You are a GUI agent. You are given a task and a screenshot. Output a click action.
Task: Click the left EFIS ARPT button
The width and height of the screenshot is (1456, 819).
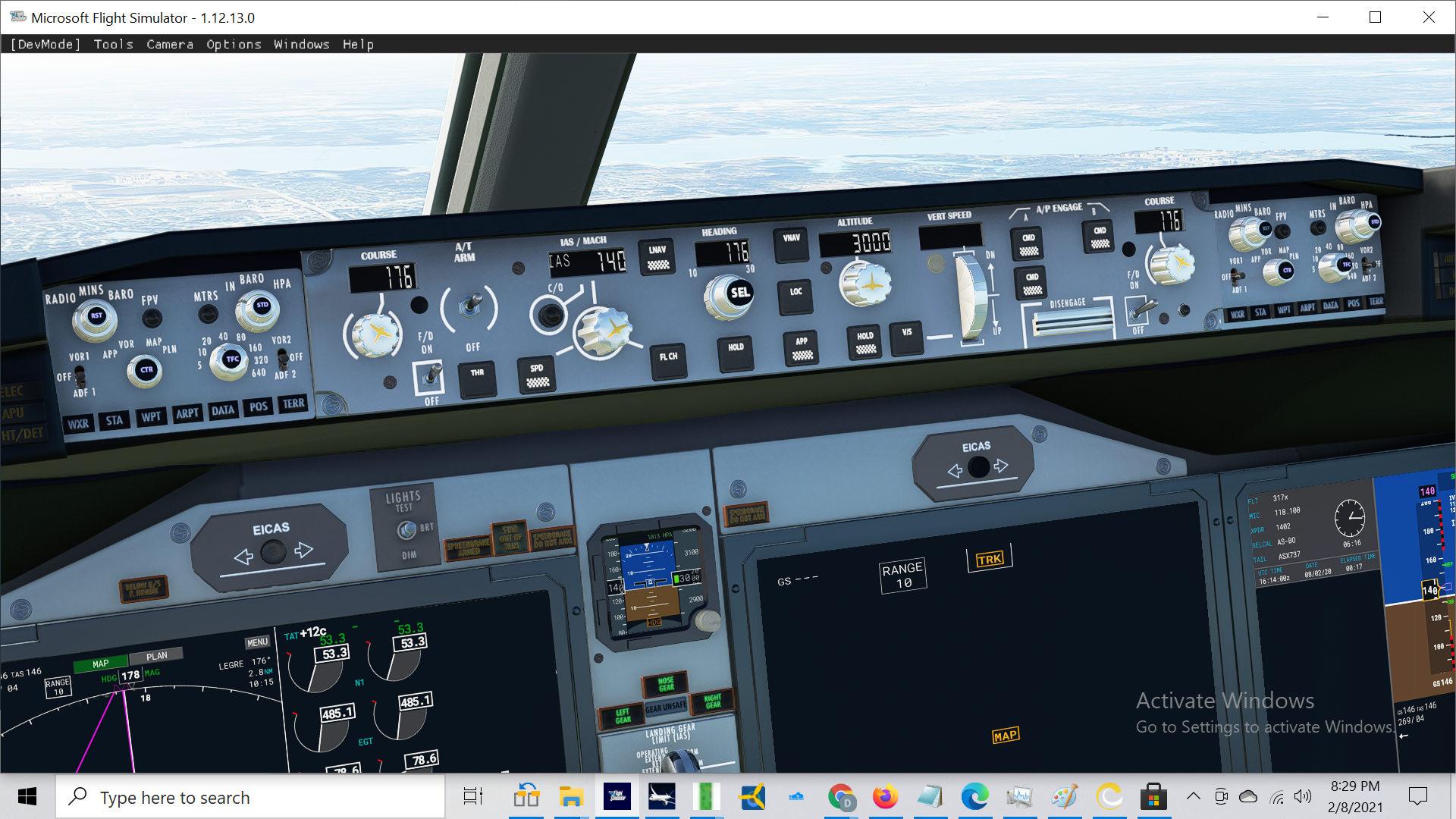187,413
